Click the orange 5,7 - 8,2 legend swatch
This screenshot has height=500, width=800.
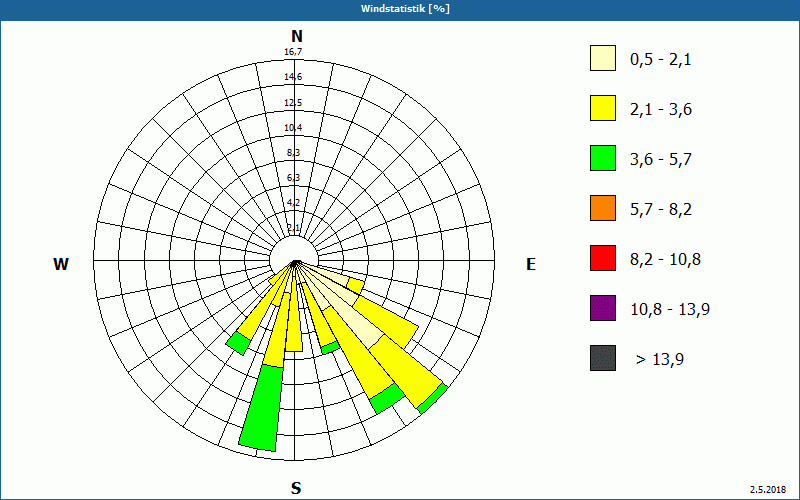(x=603, y=208)
